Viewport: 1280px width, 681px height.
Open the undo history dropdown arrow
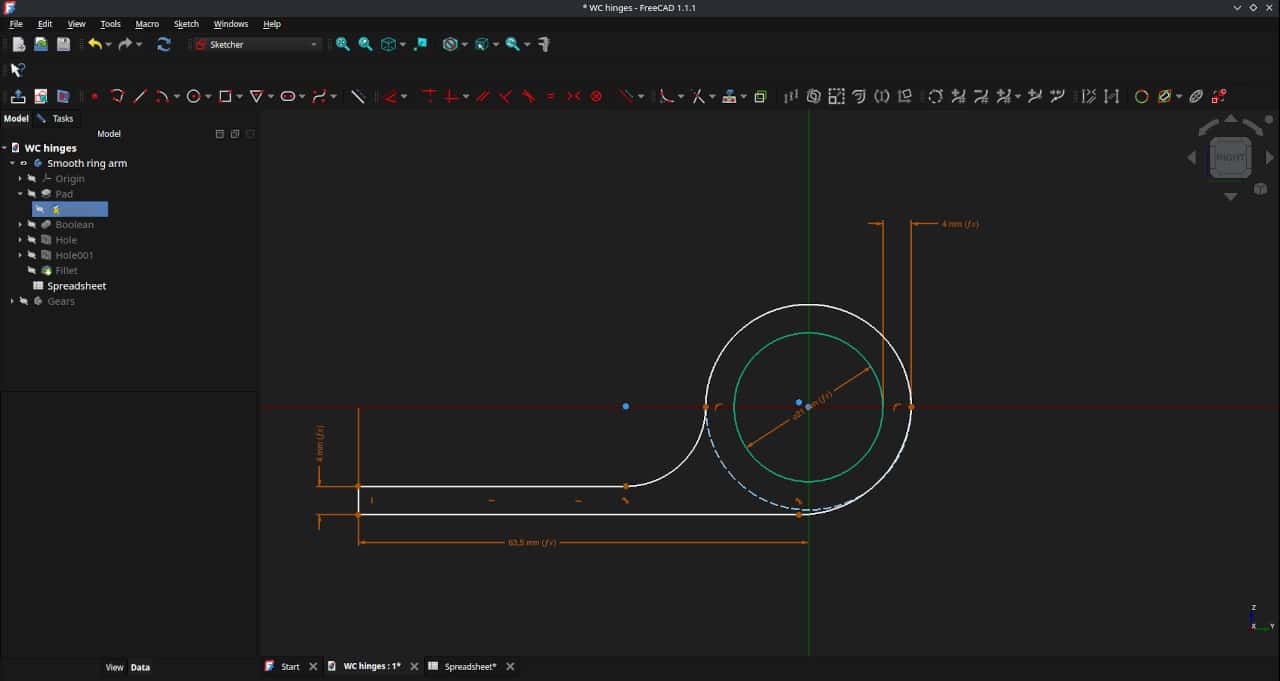108,44
